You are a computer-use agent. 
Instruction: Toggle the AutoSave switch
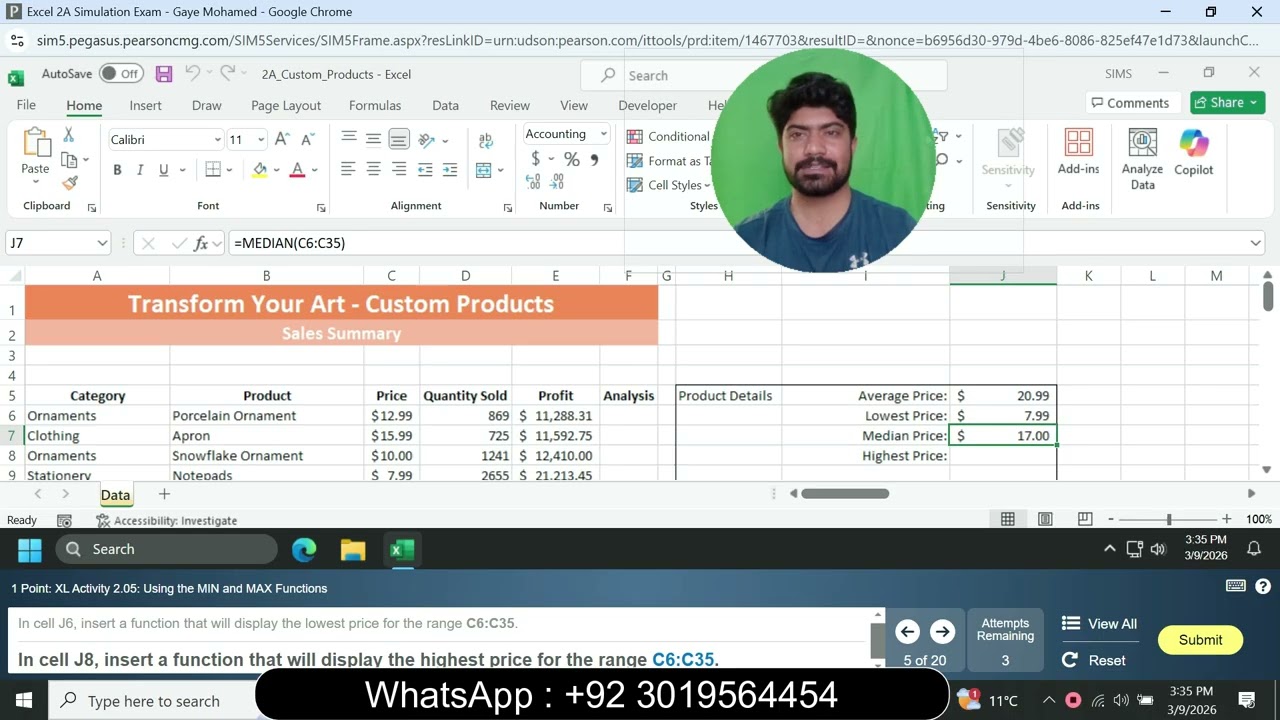tap(121, 74)
